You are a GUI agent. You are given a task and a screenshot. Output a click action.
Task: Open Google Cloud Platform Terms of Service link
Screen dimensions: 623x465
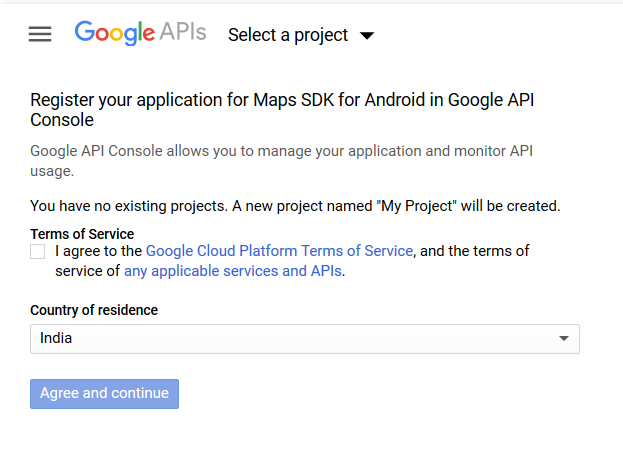pos(279,251)
